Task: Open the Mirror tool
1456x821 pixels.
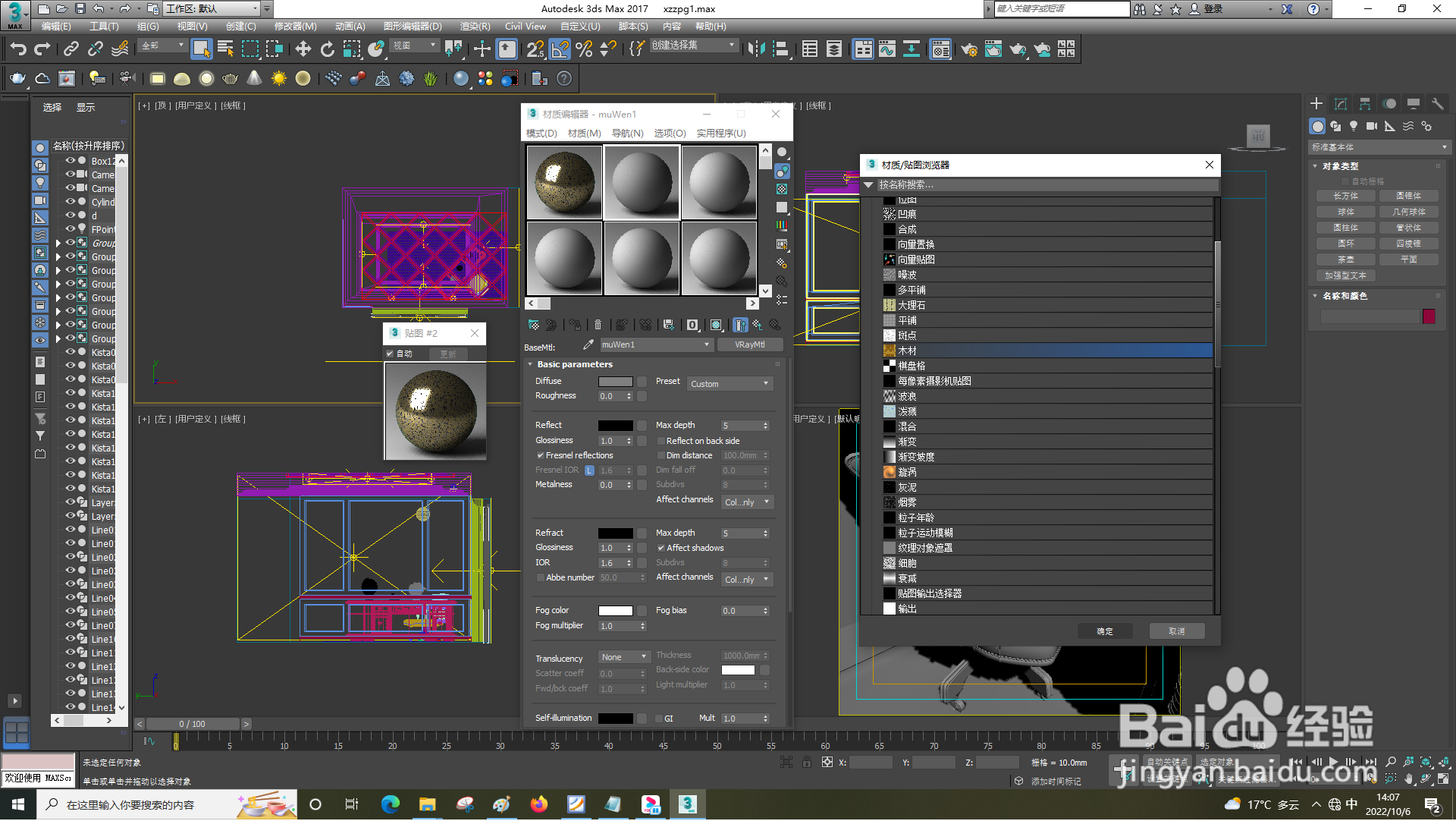Action: (x=756, y=49)
